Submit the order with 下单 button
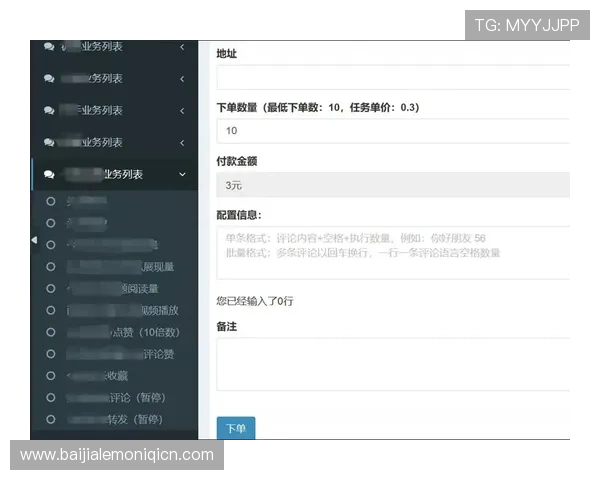Image resolution: width=600 pixels, height=480 pixels. pyautogui.click(x=236, y=428)
